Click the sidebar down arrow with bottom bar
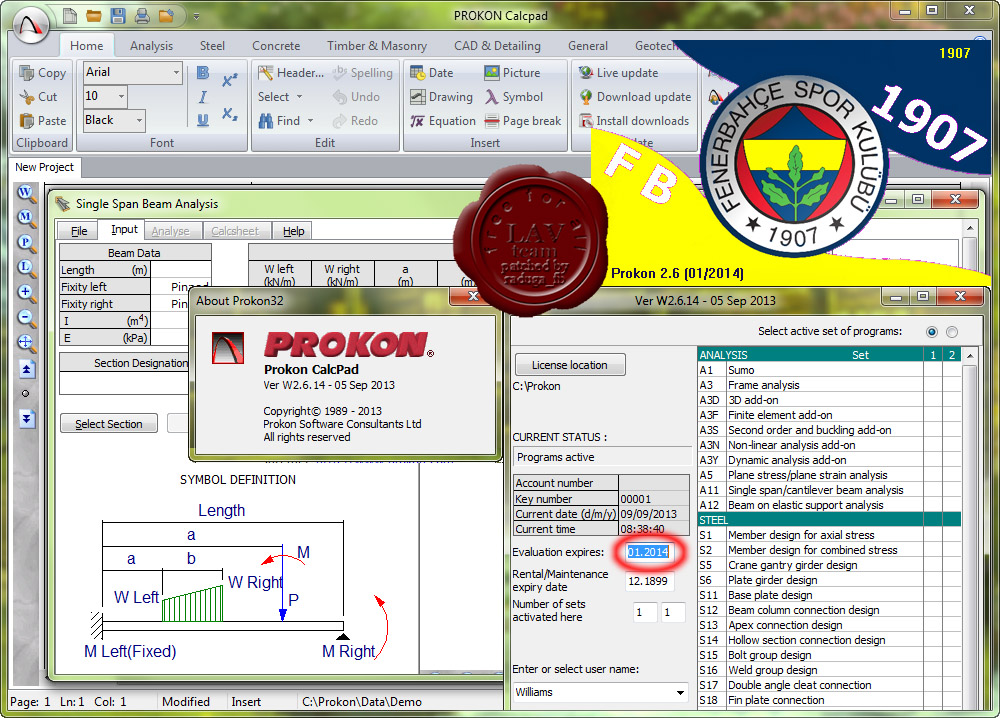Image resolution: width=1000 pixels, height=718 pixels. point(26,419)
